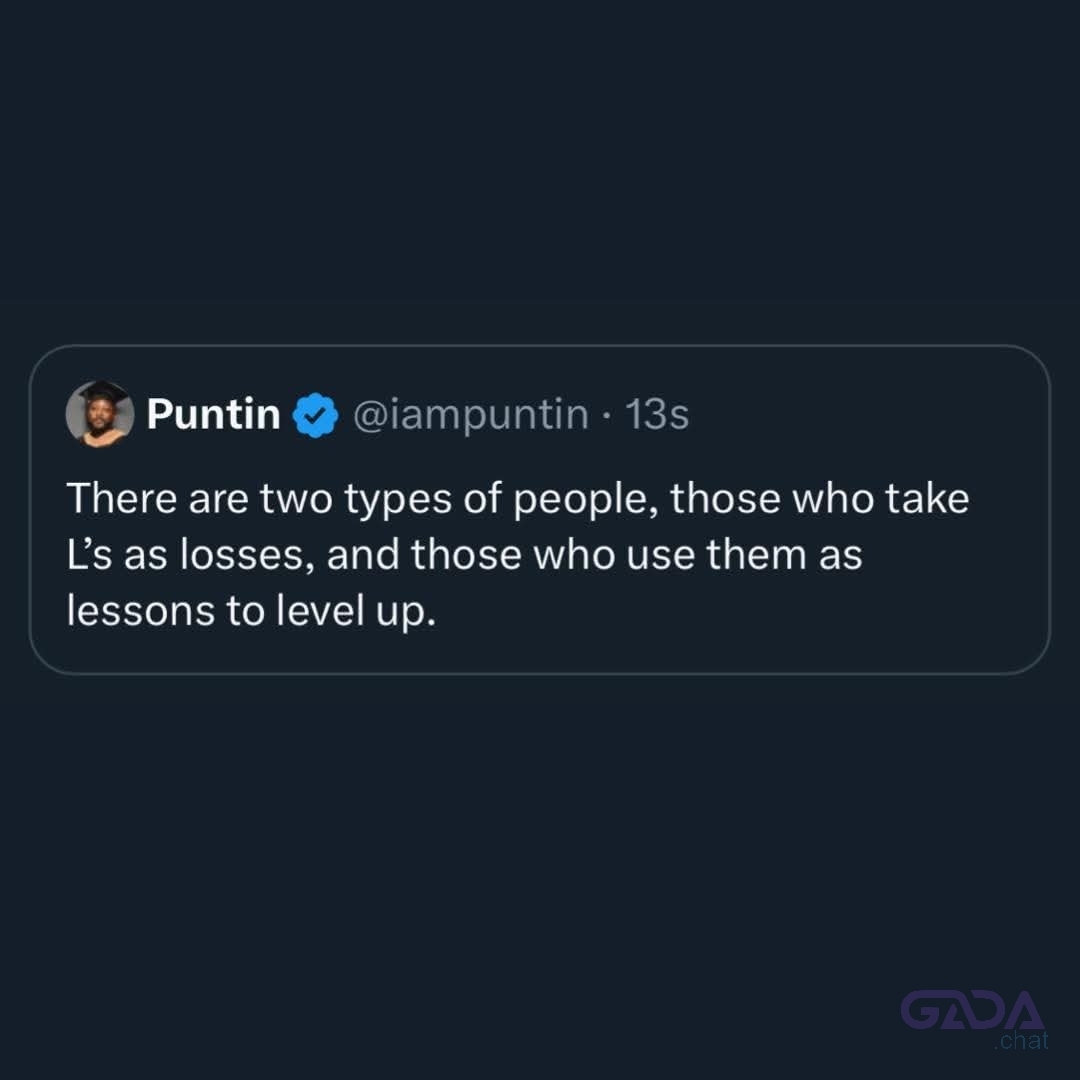Click the ".chat" text below GADA logo

[x=1021, y=1040]
